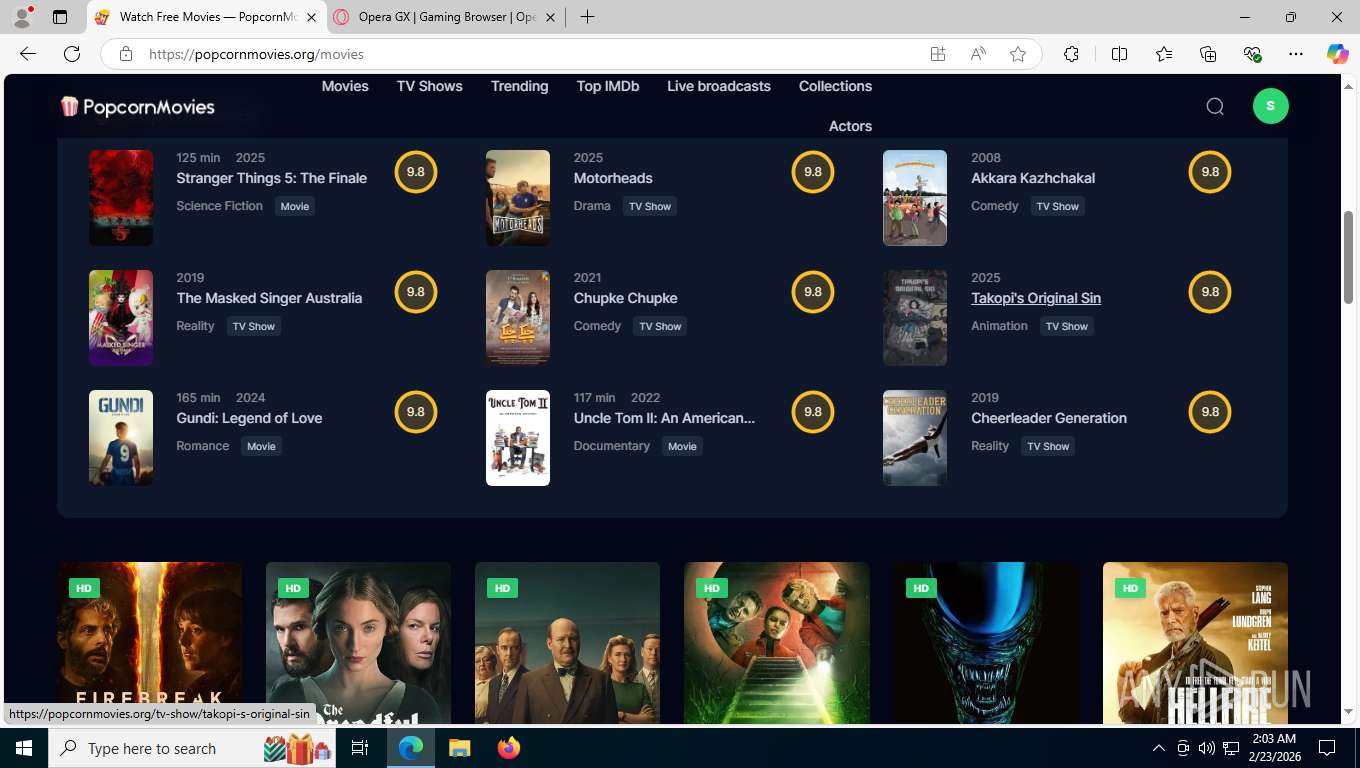The width and height of the screenshot is (1360, 768).
Task: Activate the Read aloud icon
Action: point(978,54)
